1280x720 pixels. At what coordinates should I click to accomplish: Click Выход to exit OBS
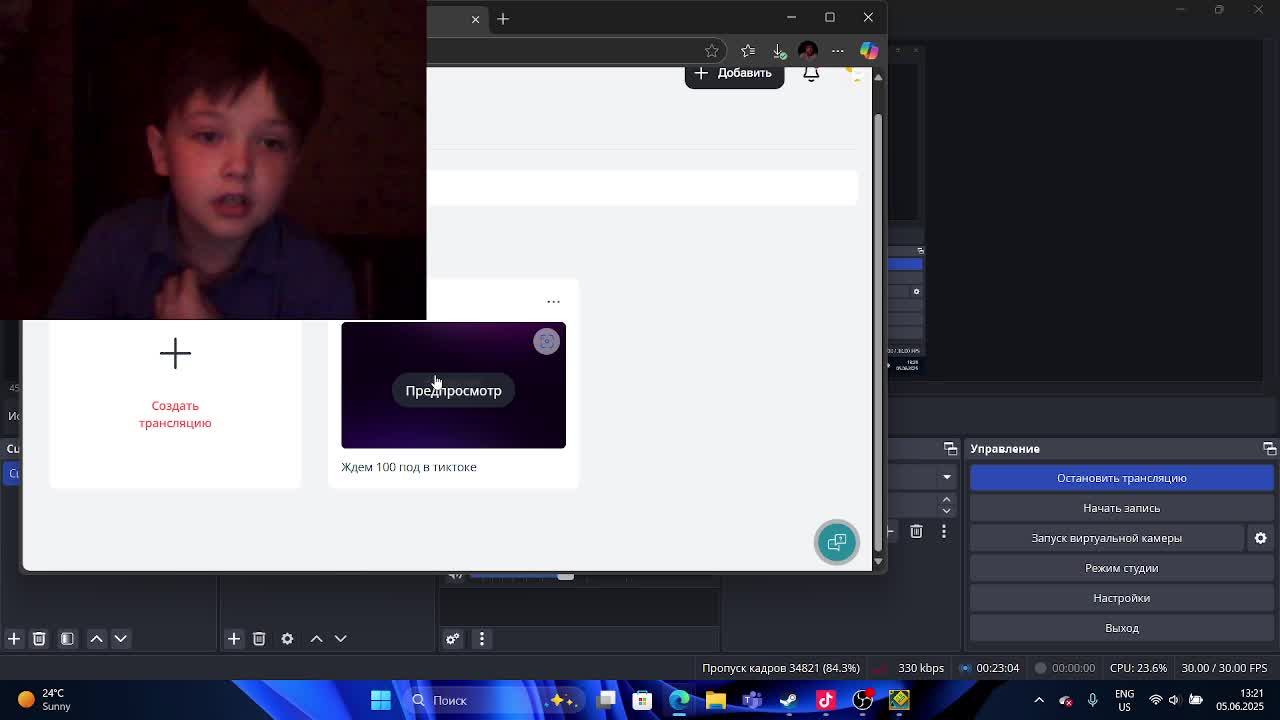pyautogui.click(x=1121, y=628)
